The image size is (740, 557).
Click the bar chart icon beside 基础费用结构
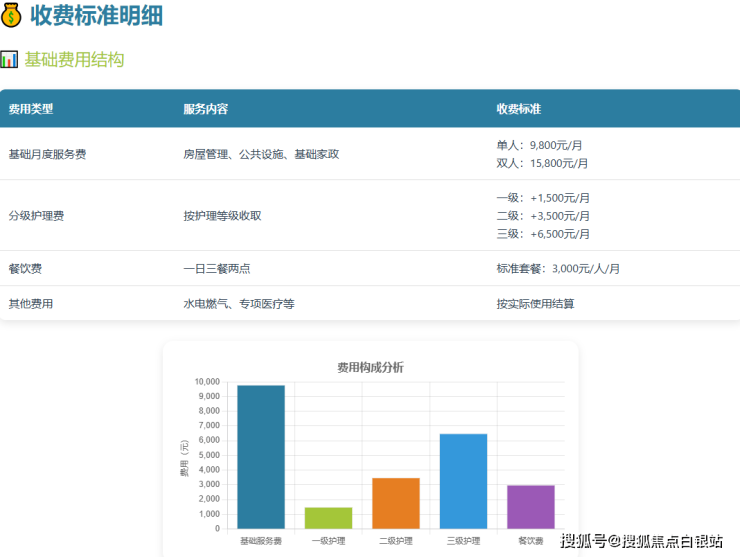[x=9, y=60]
